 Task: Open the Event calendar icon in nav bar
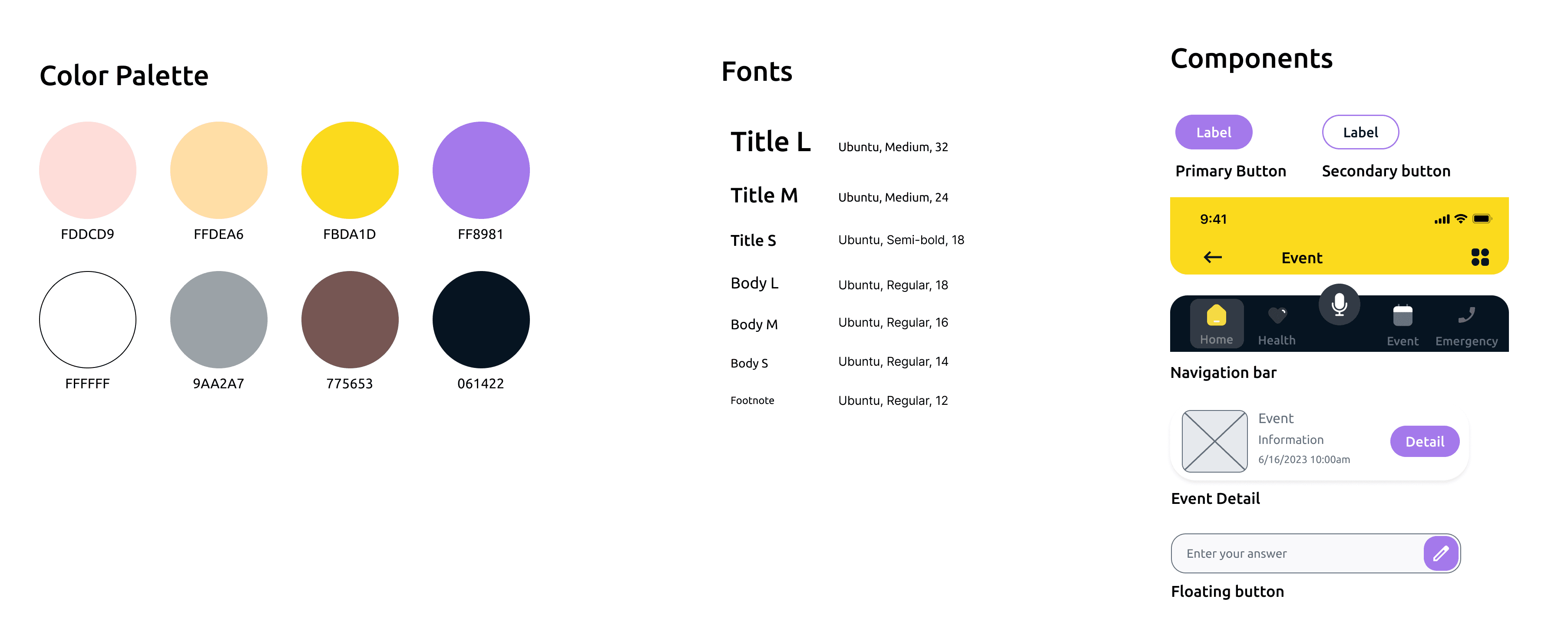point(1403,316)
